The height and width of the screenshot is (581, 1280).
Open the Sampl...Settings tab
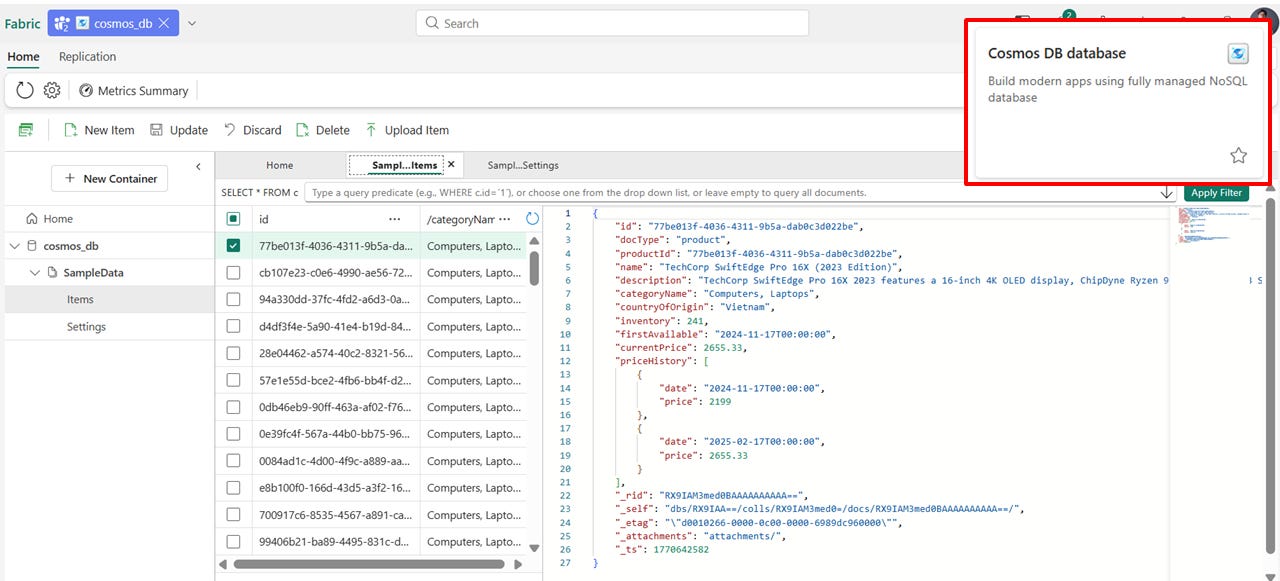click(523, 165)
